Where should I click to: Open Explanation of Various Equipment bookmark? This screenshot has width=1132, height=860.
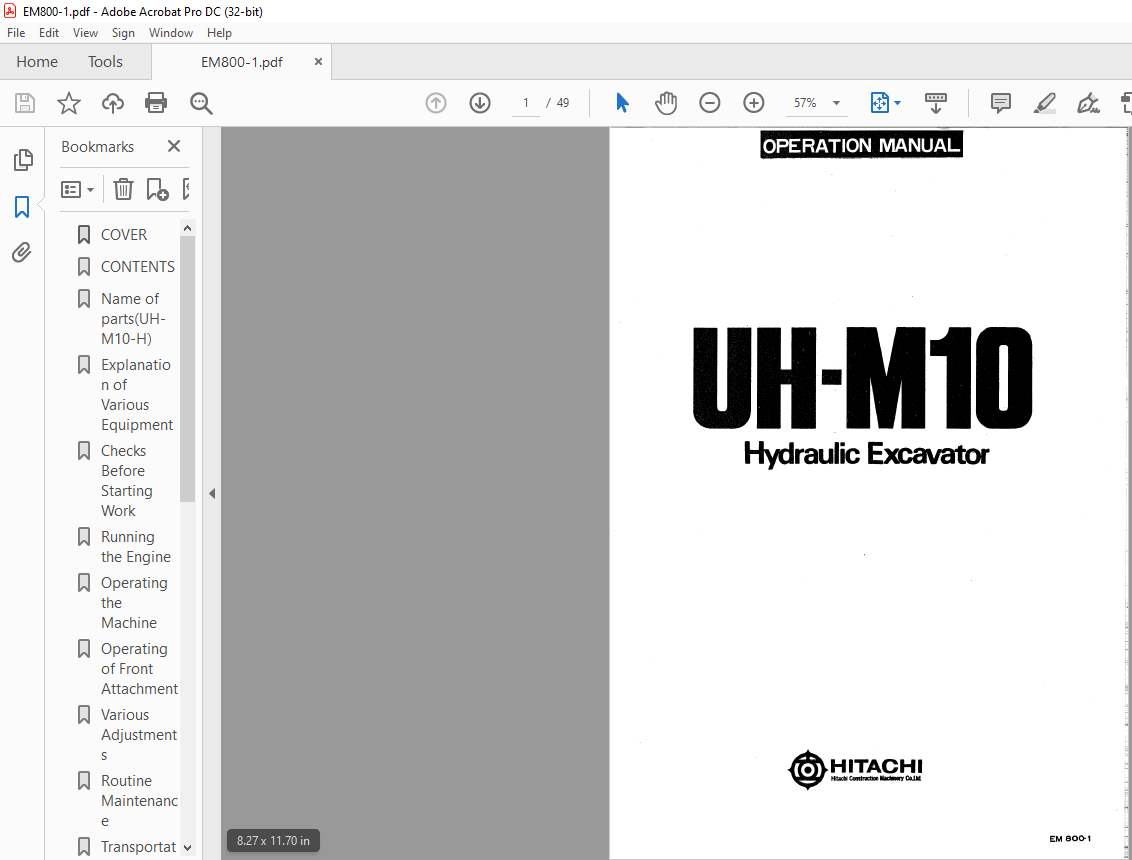[136, 394]
